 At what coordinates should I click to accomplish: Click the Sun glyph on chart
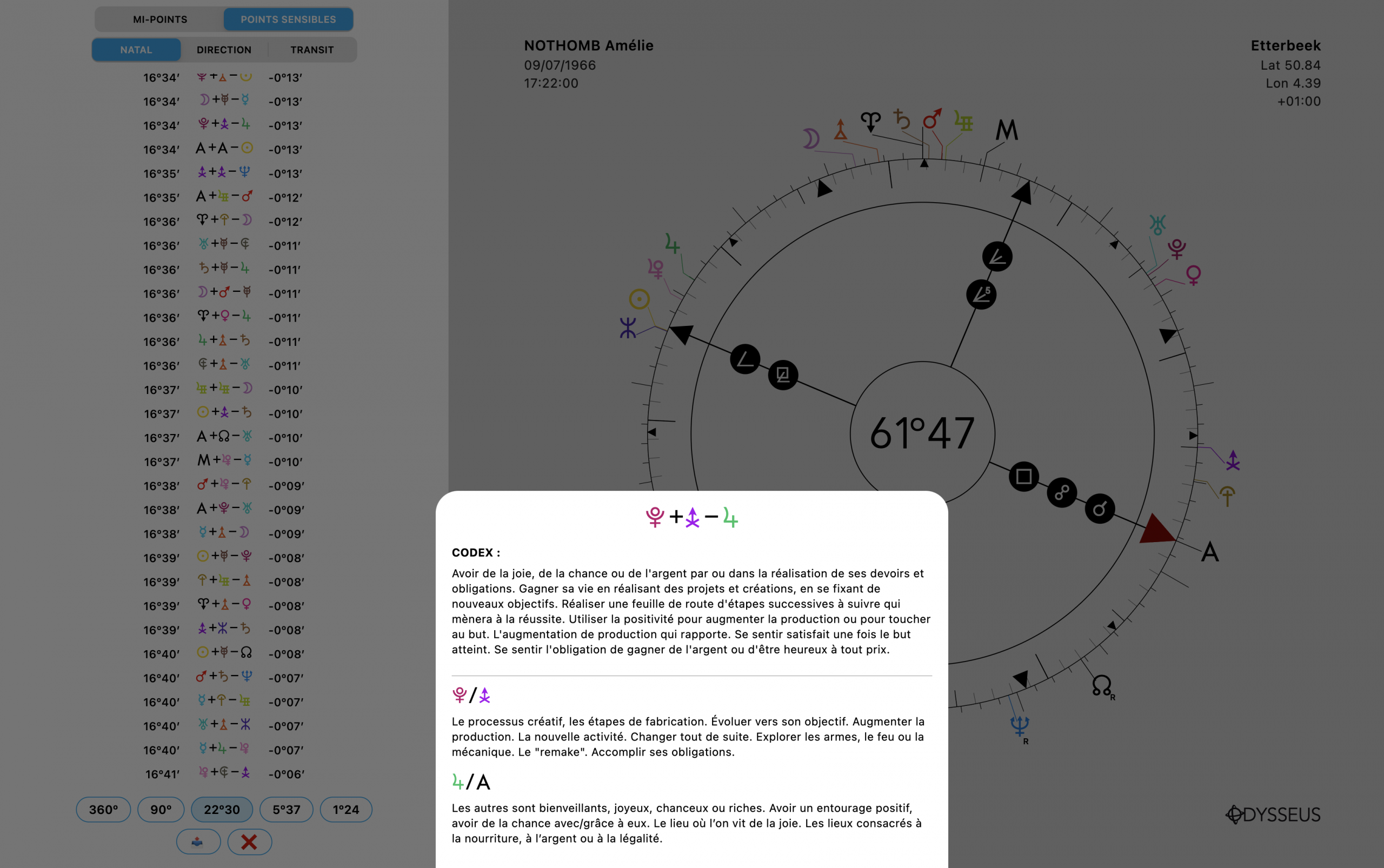[639, 299]
